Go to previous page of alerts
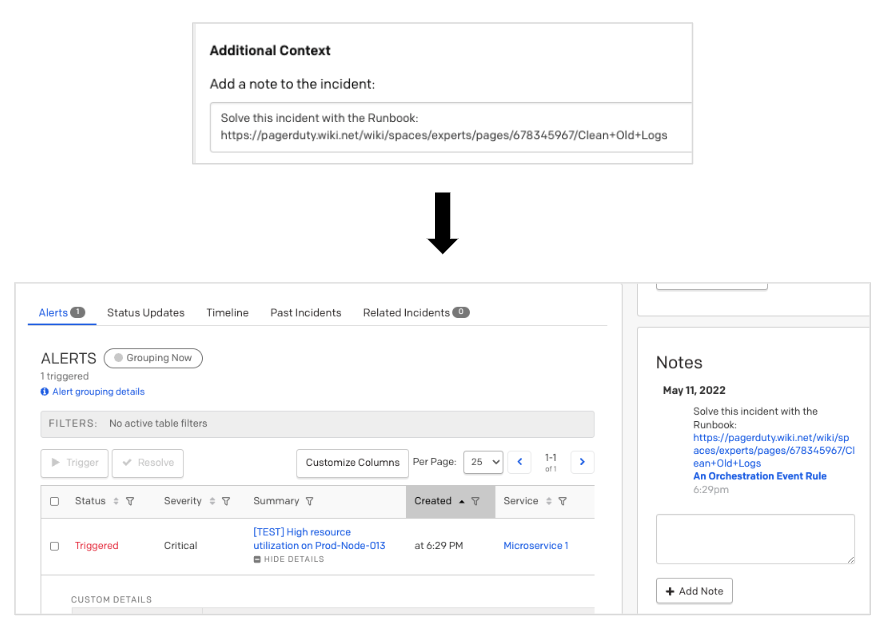This screenshot has height=631, width=889. click(519, 462)
